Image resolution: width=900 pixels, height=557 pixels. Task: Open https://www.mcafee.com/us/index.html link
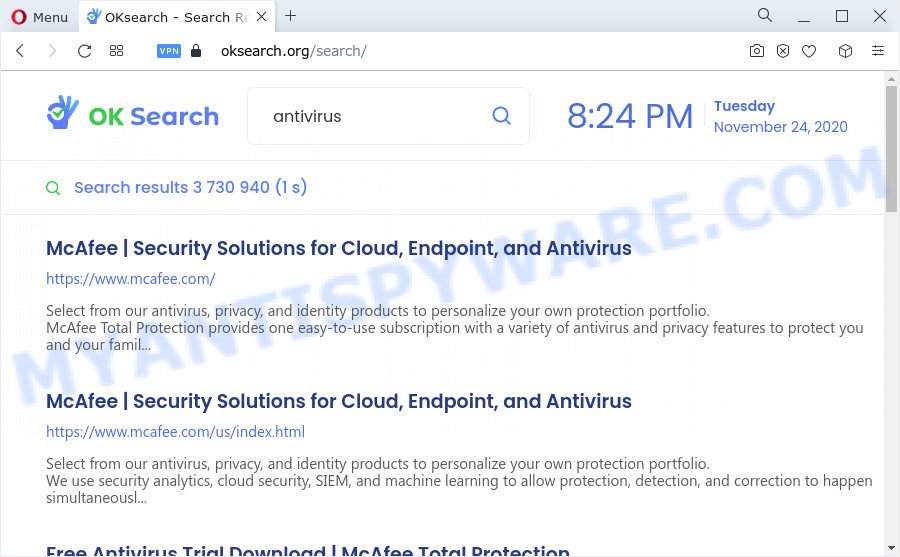pyautogui.click(x=176, y=432)
